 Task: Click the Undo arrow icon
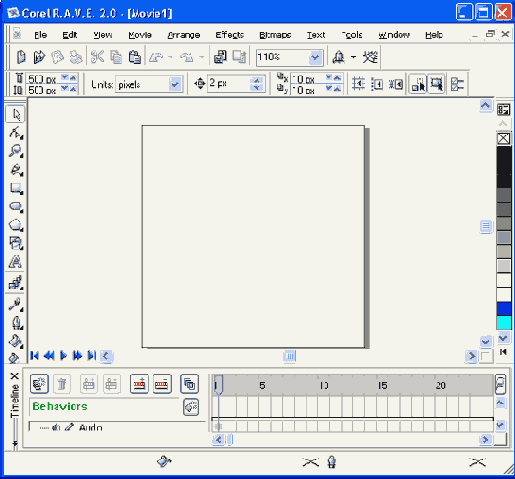[156, 57]
